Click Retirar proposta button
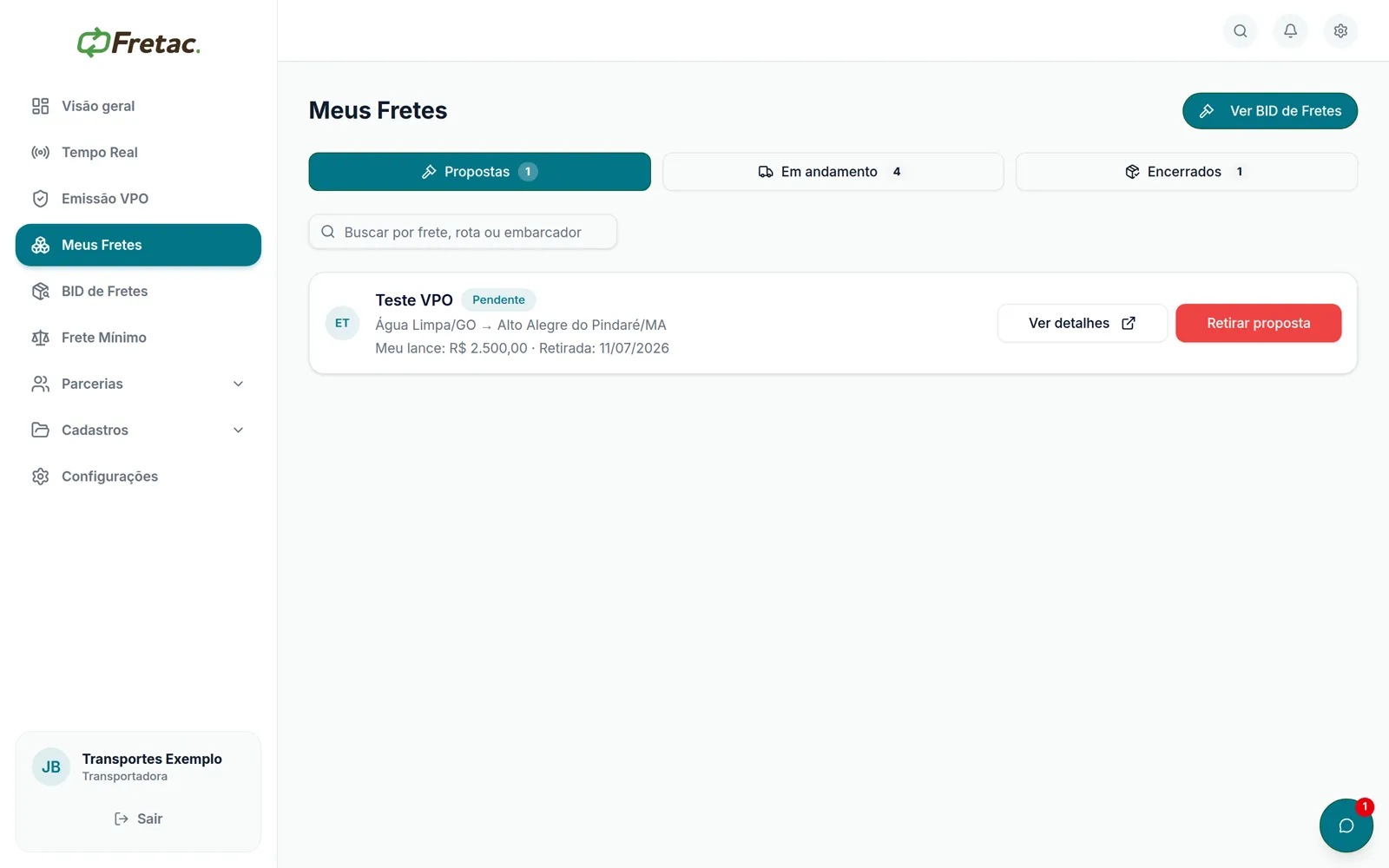The image size is (1389, 868). pyautogui.click(x=1259, y=323)
